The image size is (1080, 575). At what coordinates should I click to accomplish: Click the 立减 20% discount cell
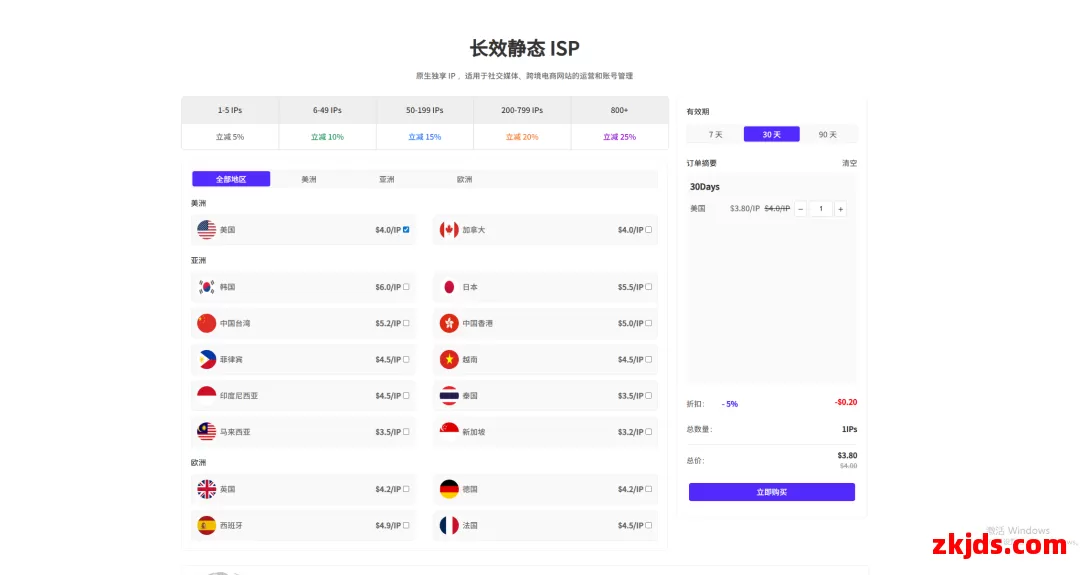[522, 136]
